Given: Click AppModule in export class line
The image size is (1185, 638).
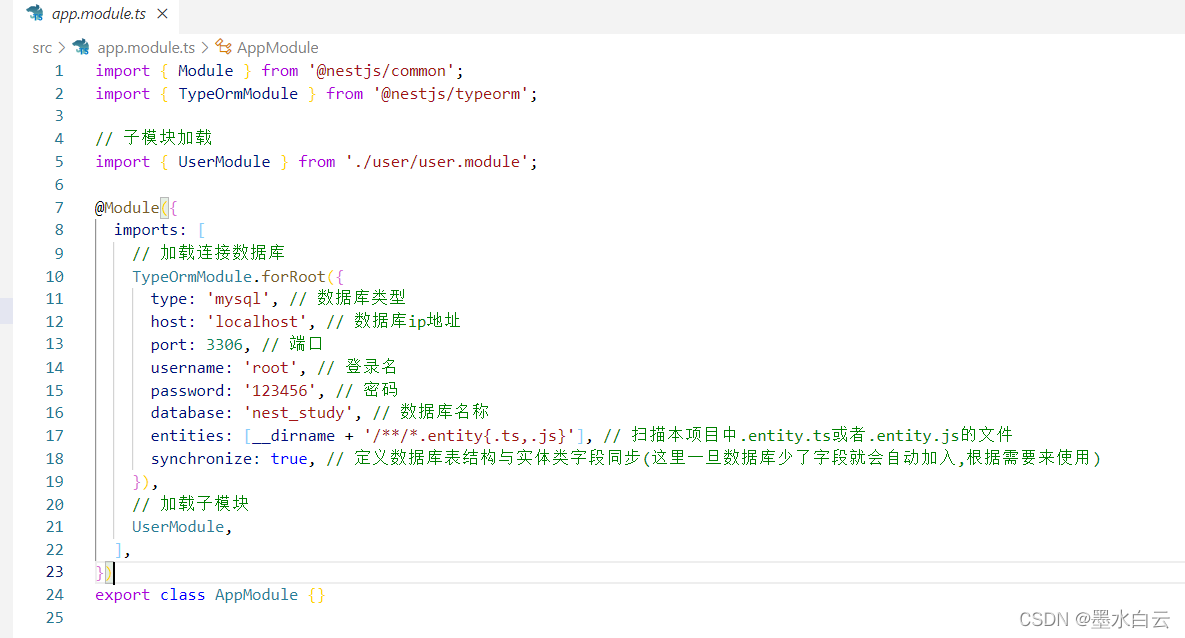Looking at the screenshot, I should click(256, 595).
